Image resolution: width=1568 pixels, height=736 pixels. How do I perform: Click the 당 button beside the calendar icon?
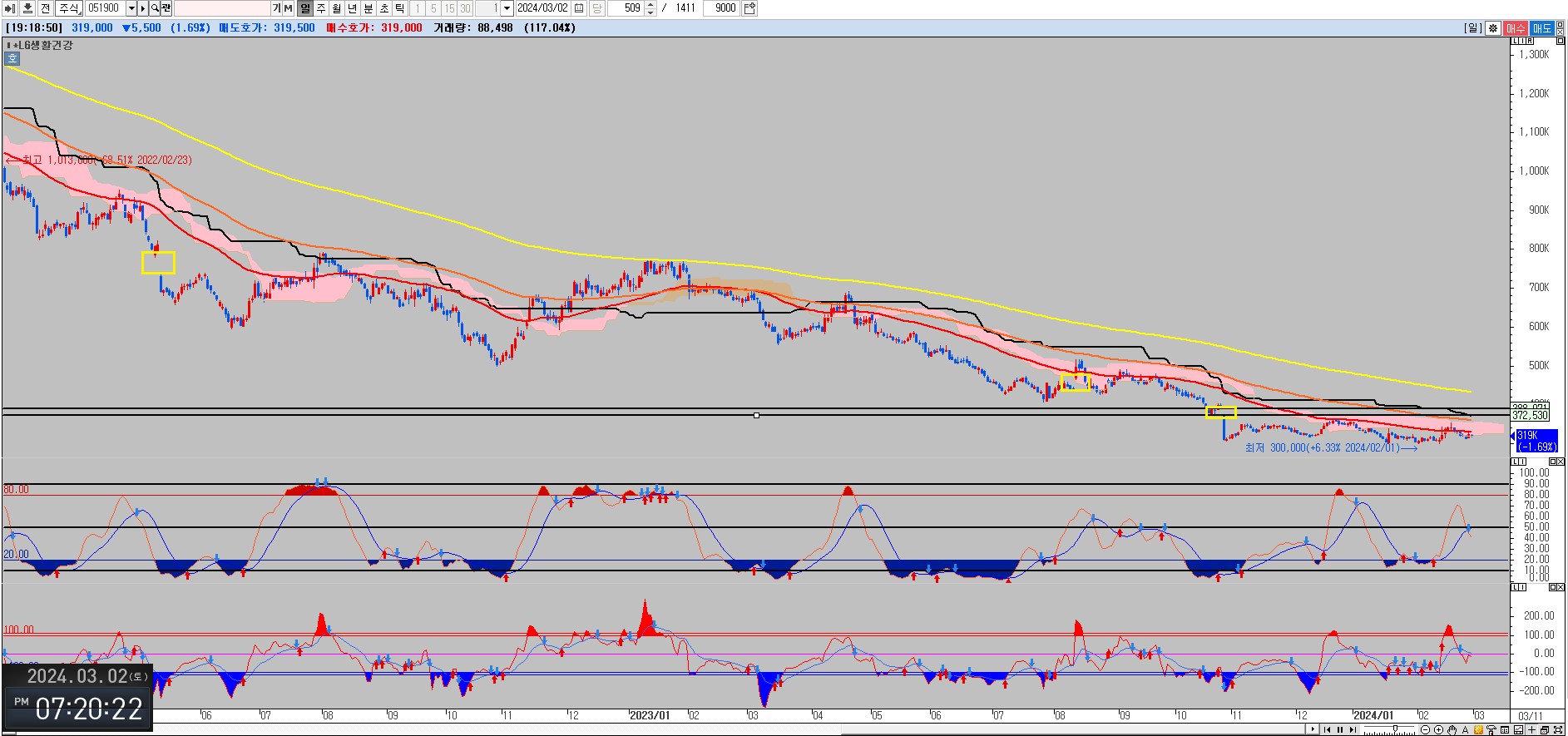tap(597, 8)
